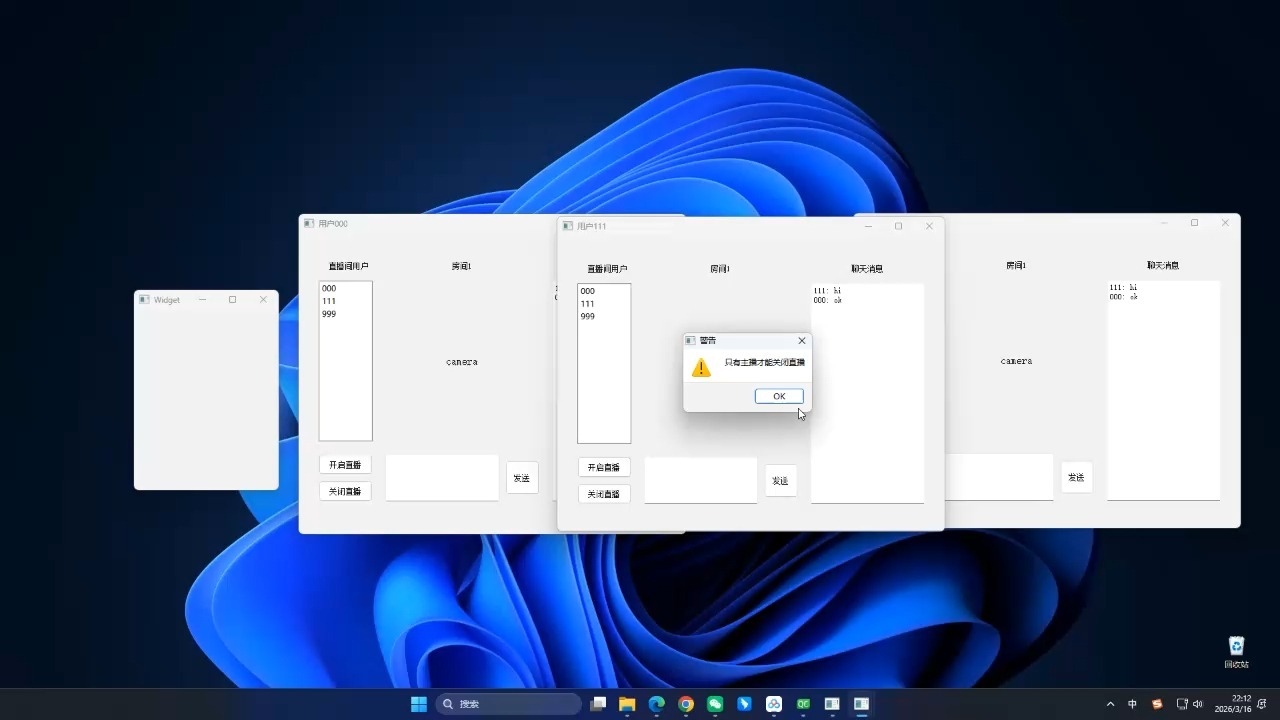Launch Google Chrome from the taskbar
1280x720 pixels.
[686, 704]
